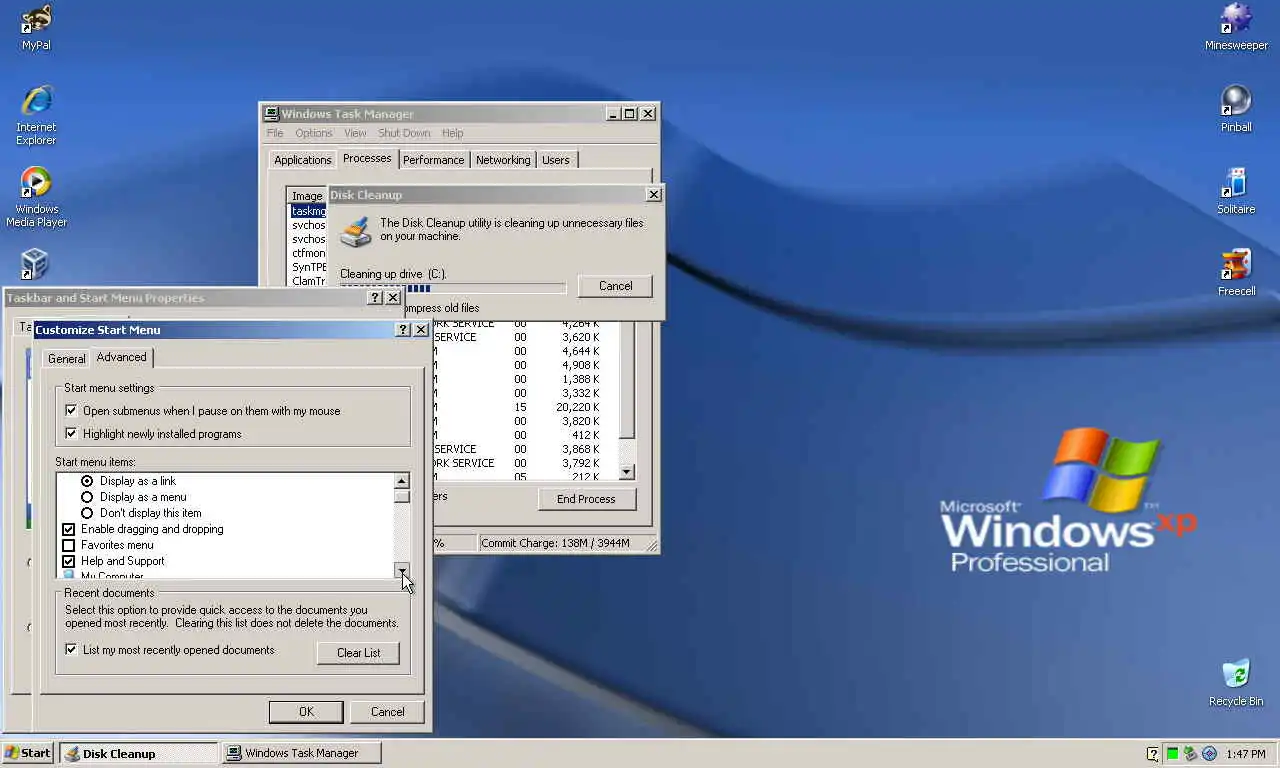Cancel the Disk Cleanup operation
Screen dimensions: 1280x768
tap(615, 286)
